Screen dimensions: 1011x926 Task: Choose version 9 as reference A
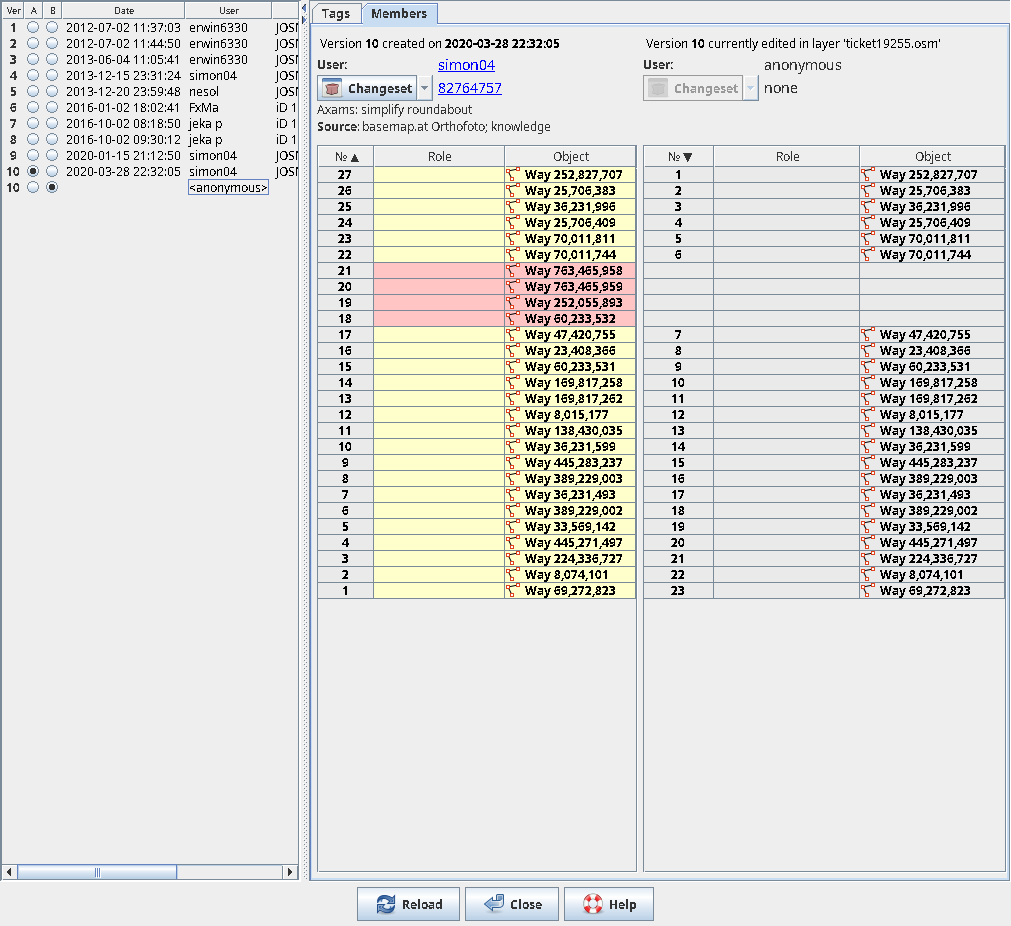[x=33, y=155]
